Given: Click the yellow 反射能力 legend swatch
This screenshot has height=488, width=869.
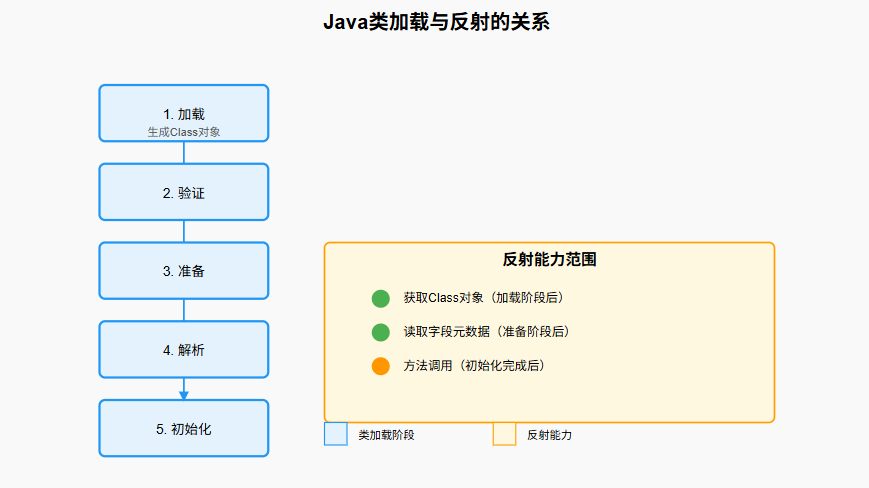Looking at the screenshot, I should (504, 434).
